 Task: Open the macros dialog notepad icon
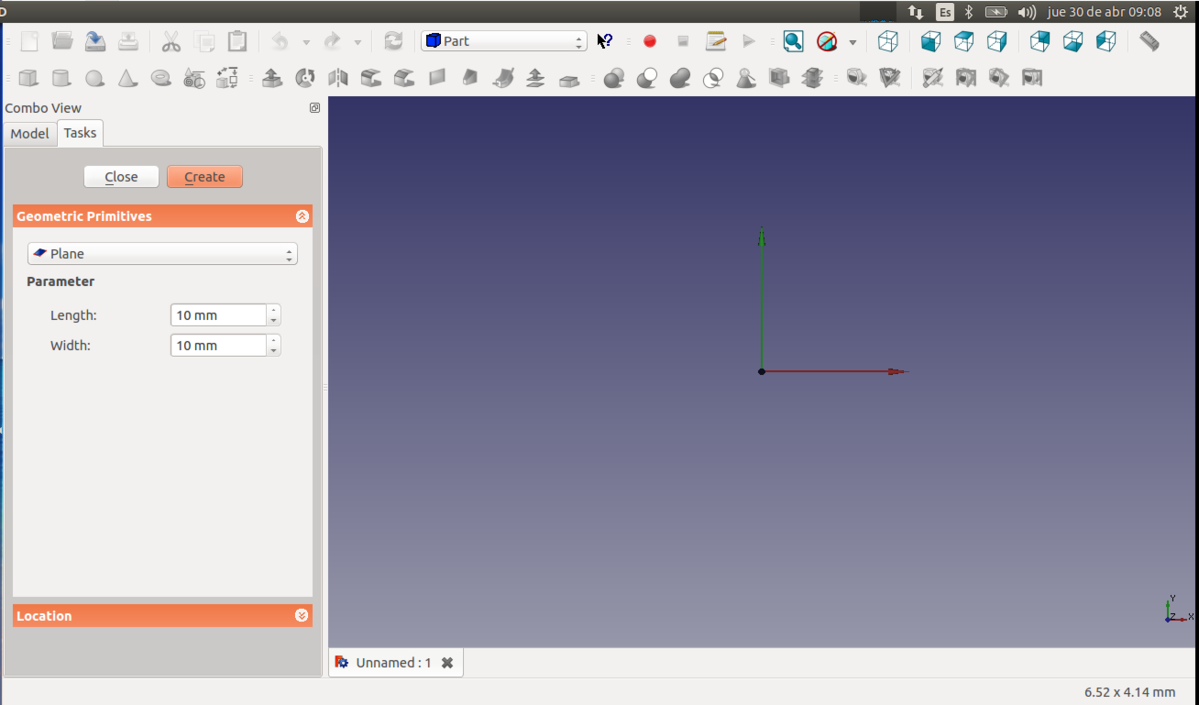pos(716,41)
